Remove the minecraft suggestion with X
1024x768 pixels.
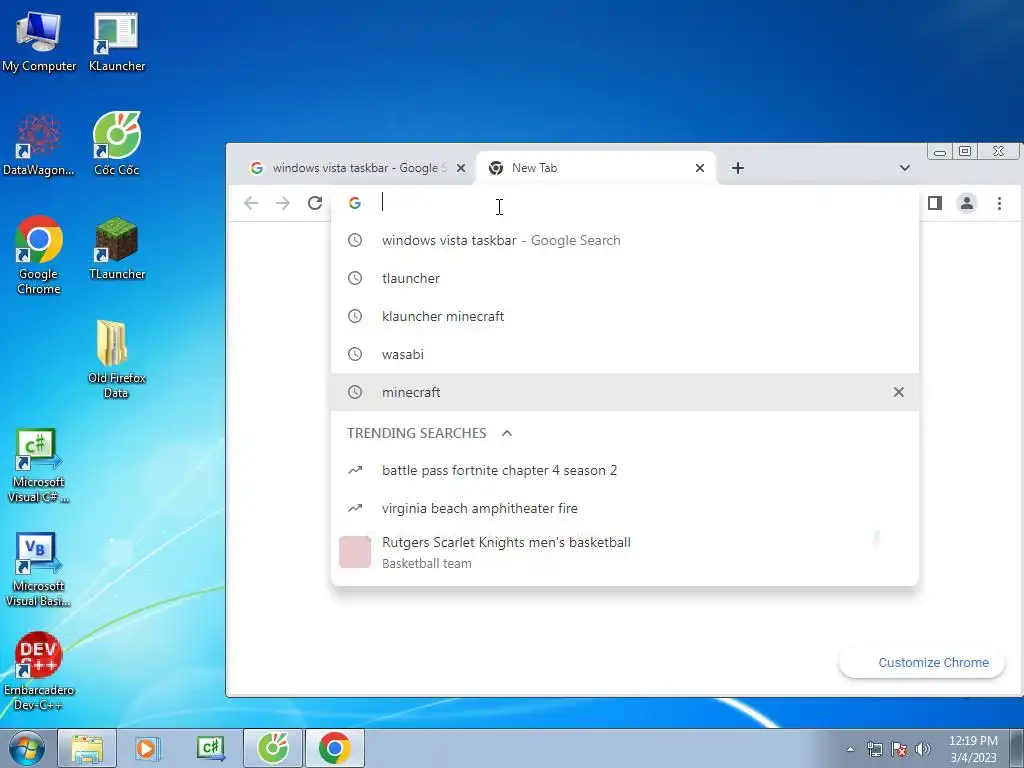pyautogui.click(x=899, y=392)
